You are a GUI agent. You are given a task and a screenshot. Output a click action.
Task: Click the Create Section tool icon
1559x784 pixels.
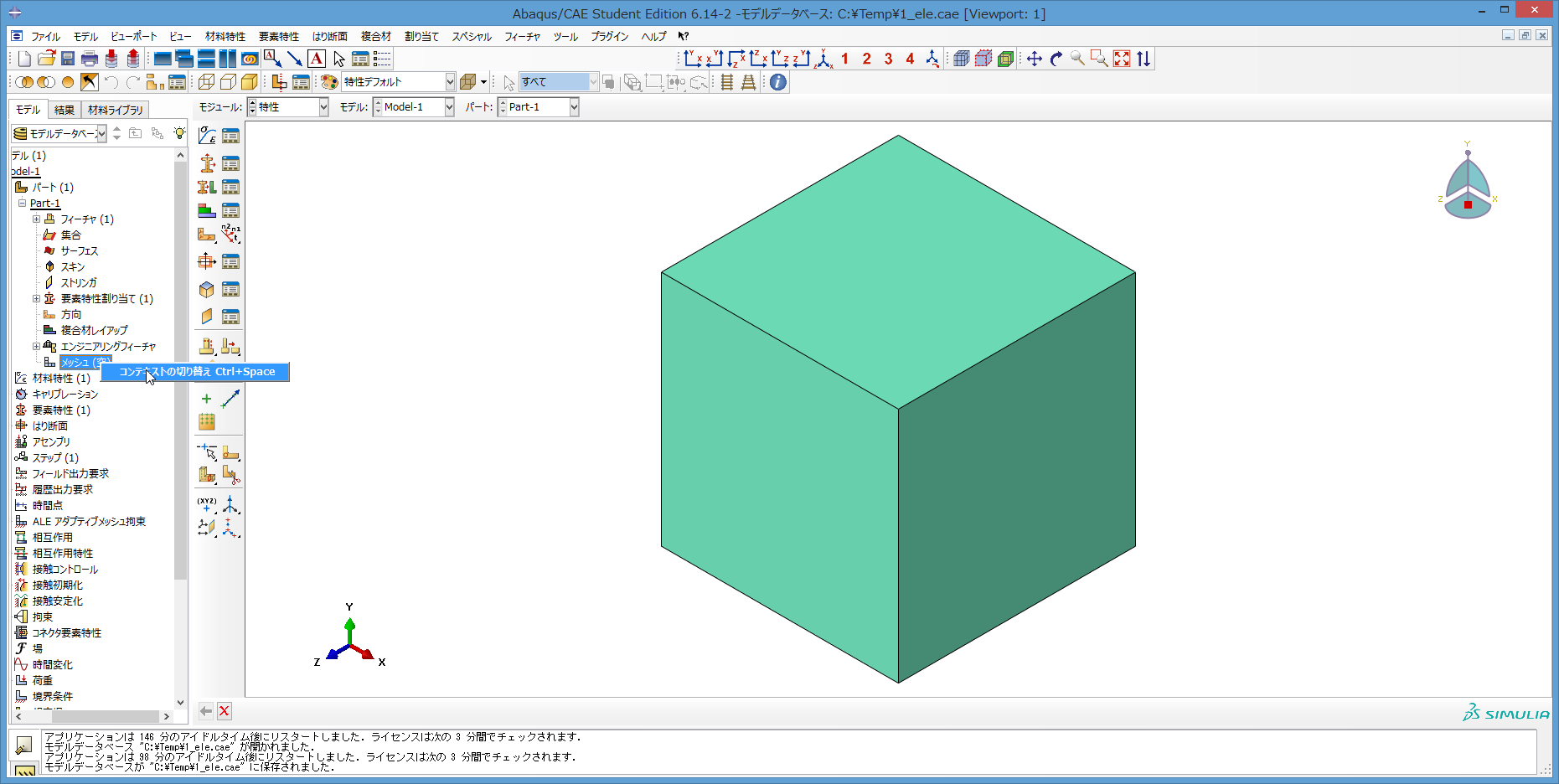coord(207,162)
